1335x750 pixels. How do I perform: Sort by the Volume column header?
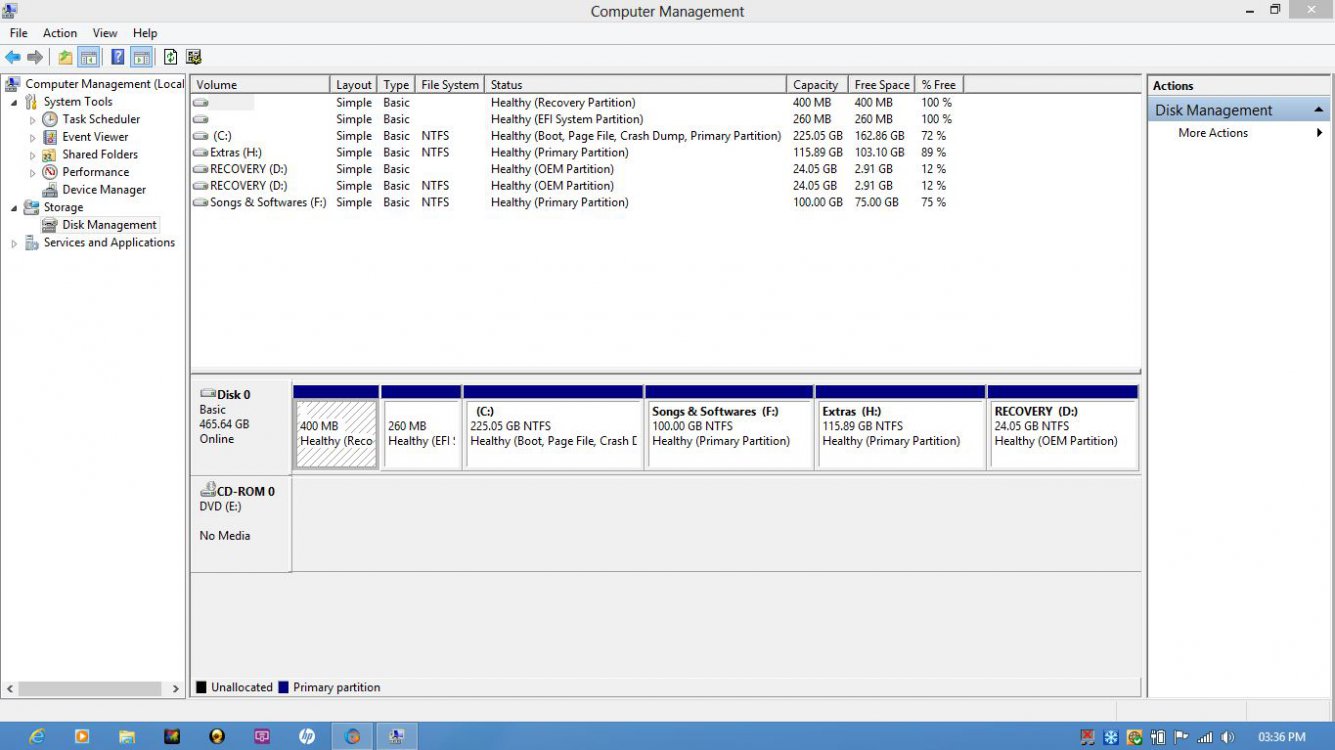pos(260,85)
